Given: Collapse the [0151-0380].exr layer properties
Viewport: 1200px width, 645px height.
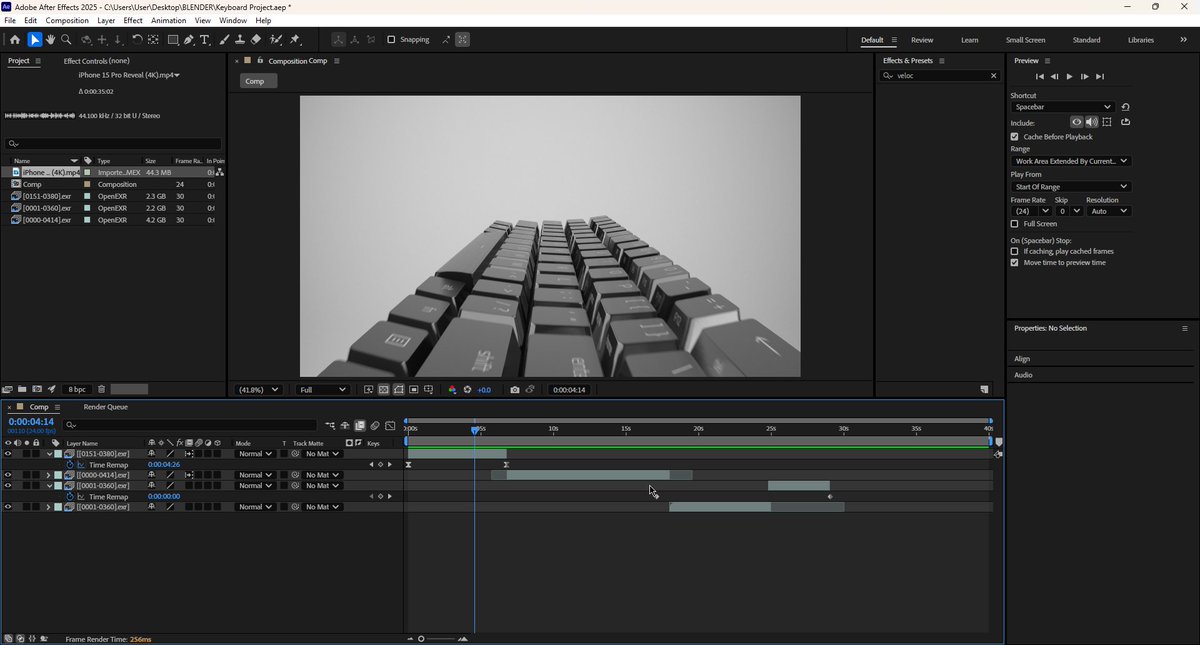Looking at the screenshot, I should 49,454.
